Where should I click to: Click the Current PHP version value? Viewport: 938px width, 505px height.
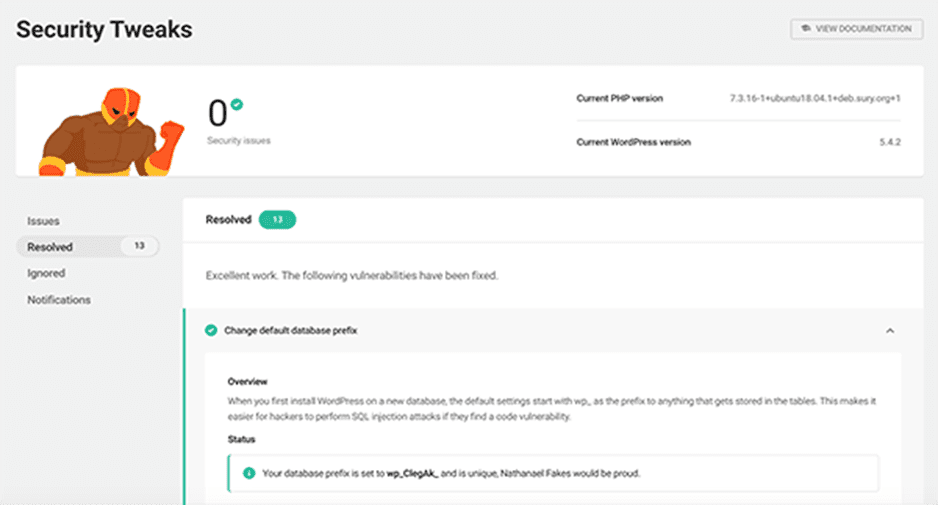815,98
